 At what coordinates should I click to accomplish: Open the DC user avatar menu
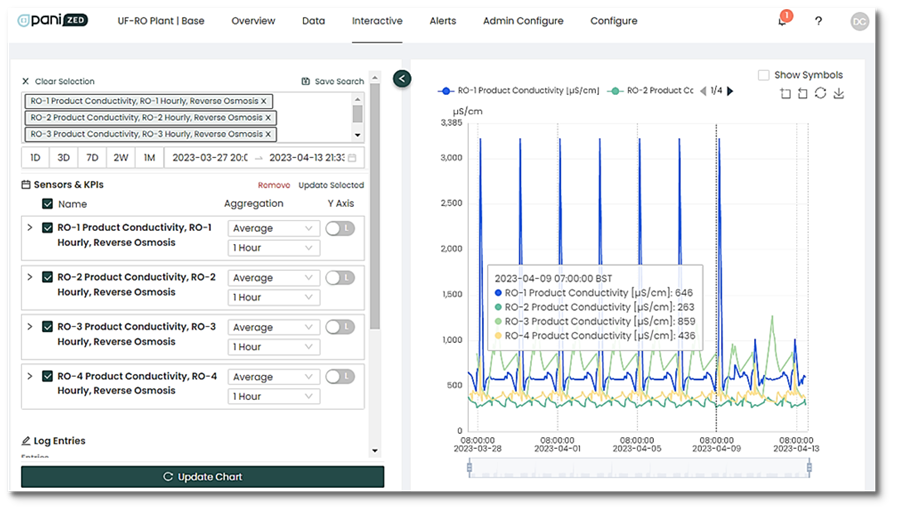tap(859, 21)
